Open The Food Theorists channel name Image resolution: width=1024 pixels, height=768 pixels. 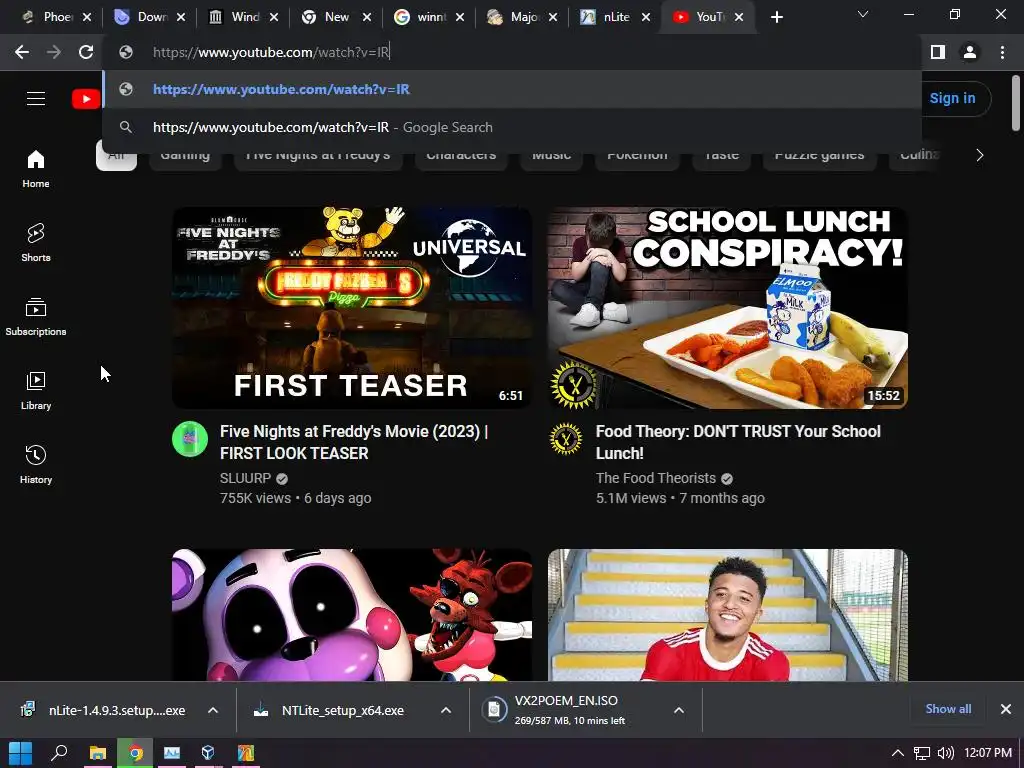[656, 478]
